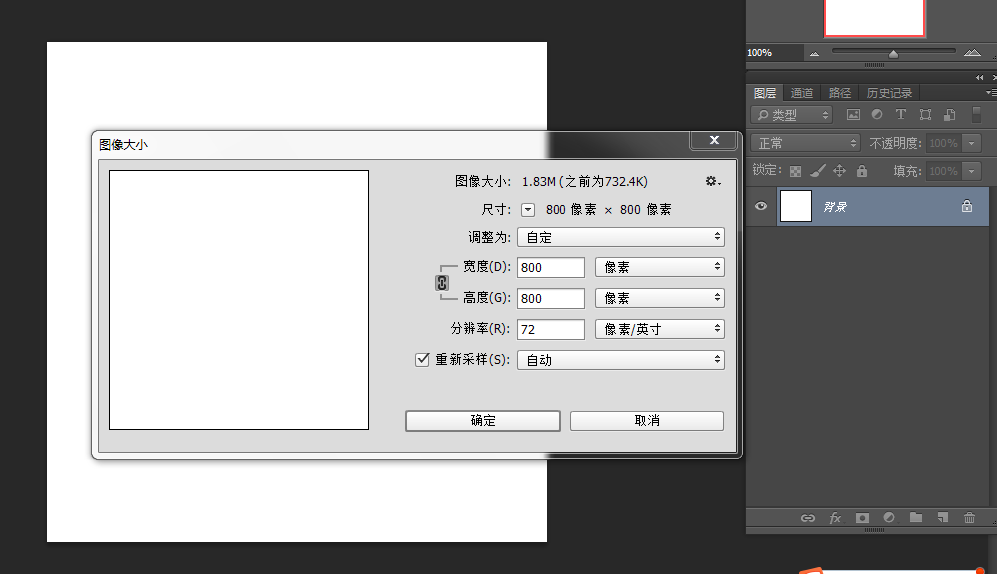The image size is (997, 574).
Task: Open the layer filter 类型 dropdown
Action: pos(792,115)
